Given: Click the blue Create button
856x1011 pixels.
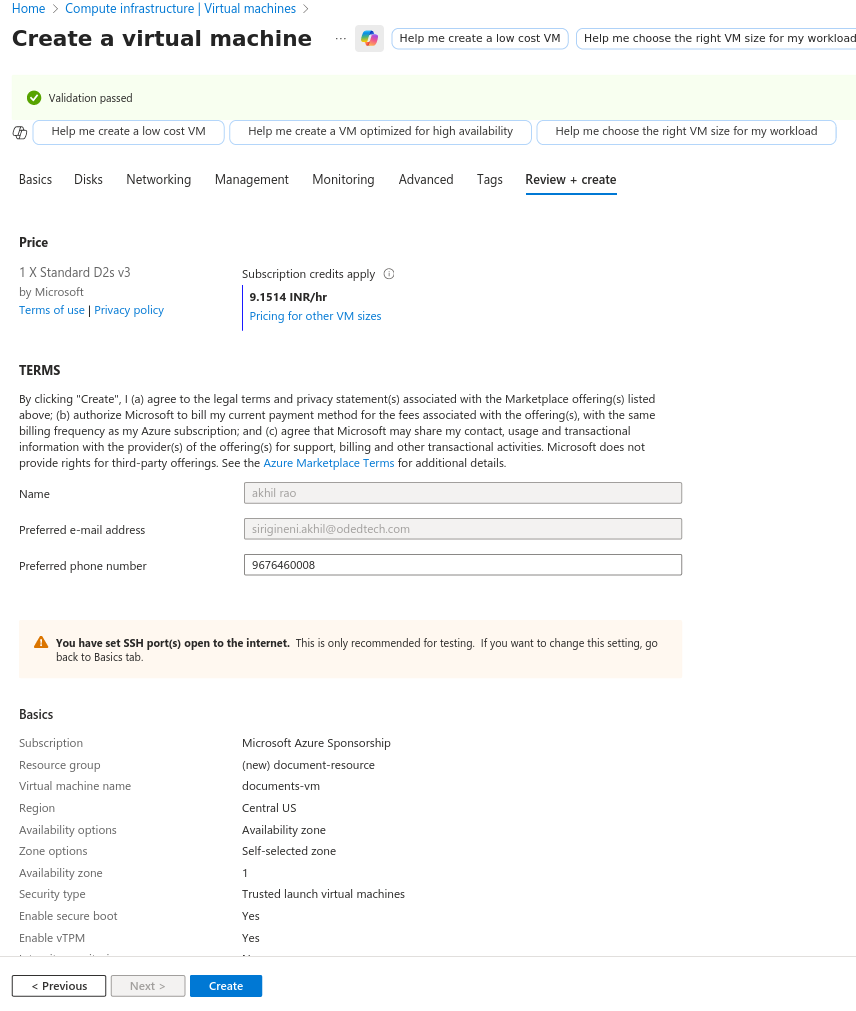Looking at the screenshot, I should click(226, 986).
